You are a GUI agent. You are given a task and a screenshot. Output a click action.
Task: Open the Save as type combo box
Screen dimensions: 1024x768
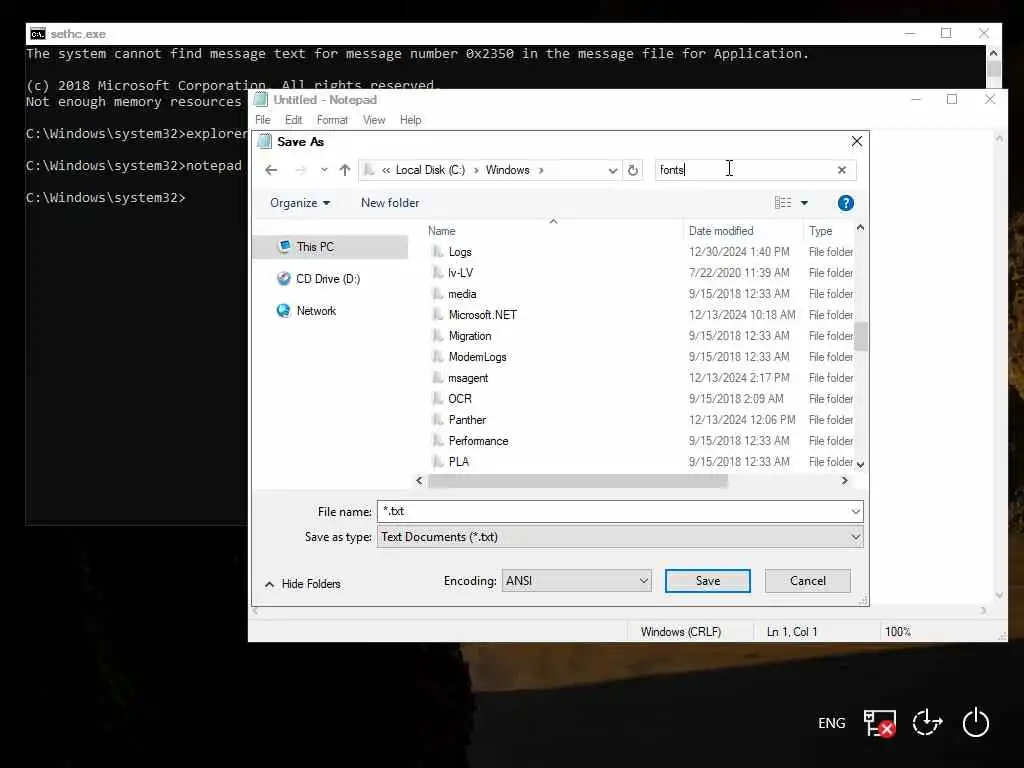(x=620, y=537)
